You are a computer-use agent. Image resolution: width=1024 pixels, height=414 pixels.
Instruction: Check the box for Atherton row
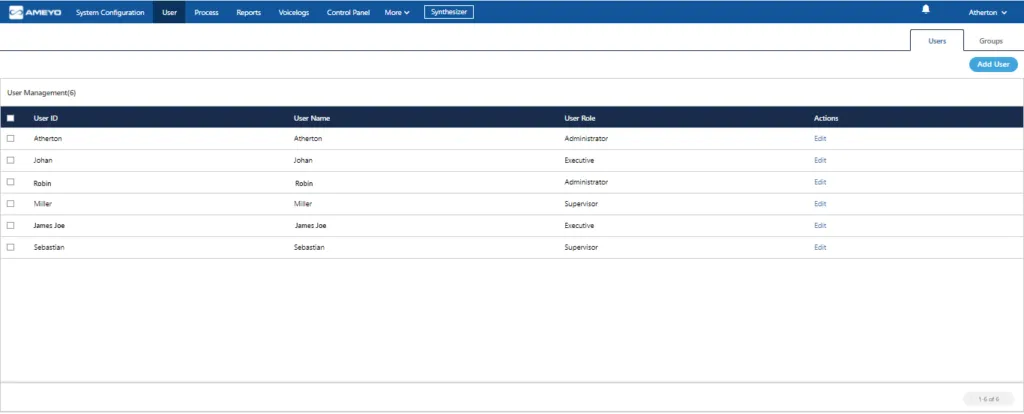[10, 138]
